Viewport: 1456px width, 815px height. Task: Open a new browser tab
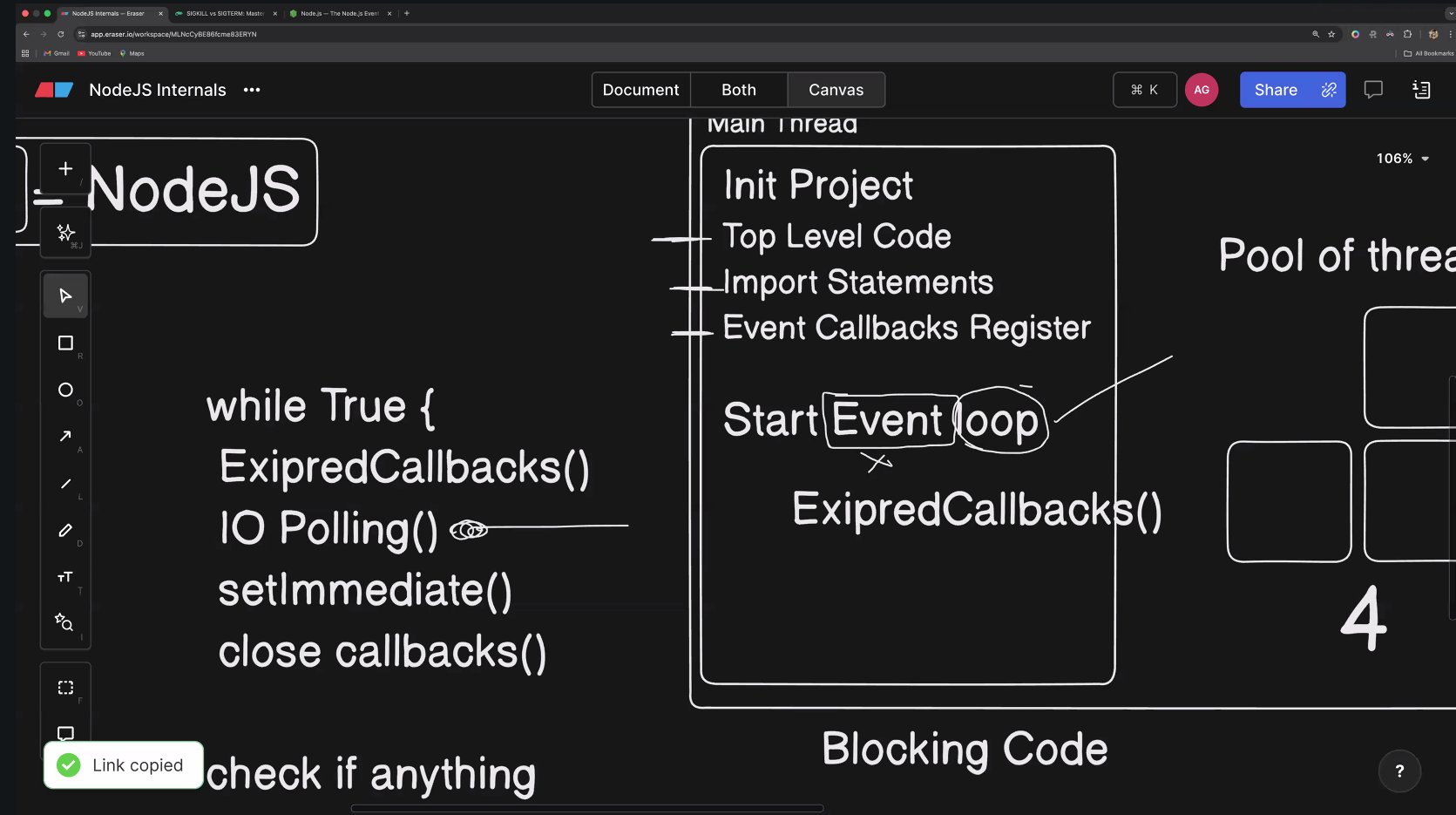tap(406, 13)
